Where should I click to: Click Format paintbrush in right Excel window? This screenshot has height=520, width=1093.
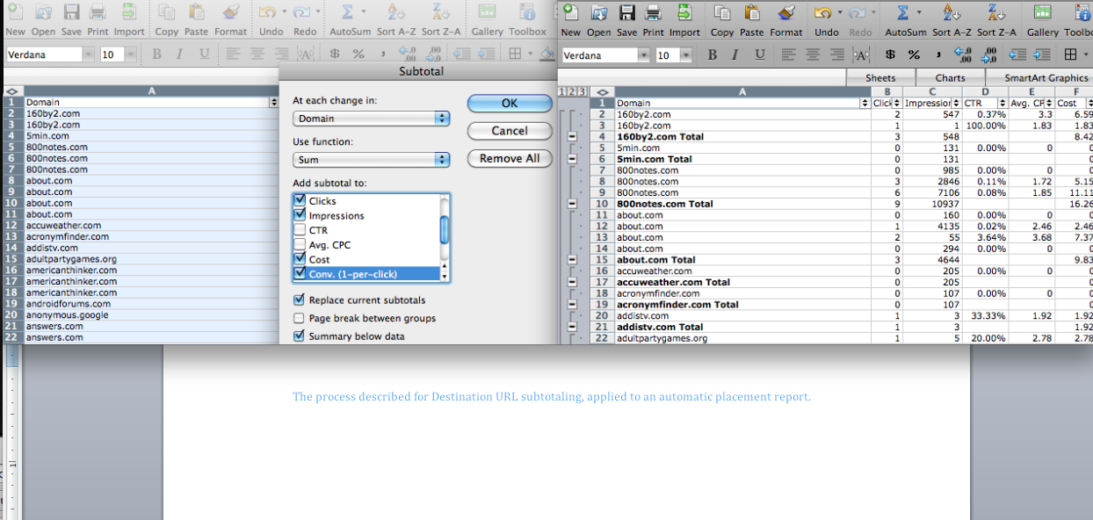click(x=786, y=13)
